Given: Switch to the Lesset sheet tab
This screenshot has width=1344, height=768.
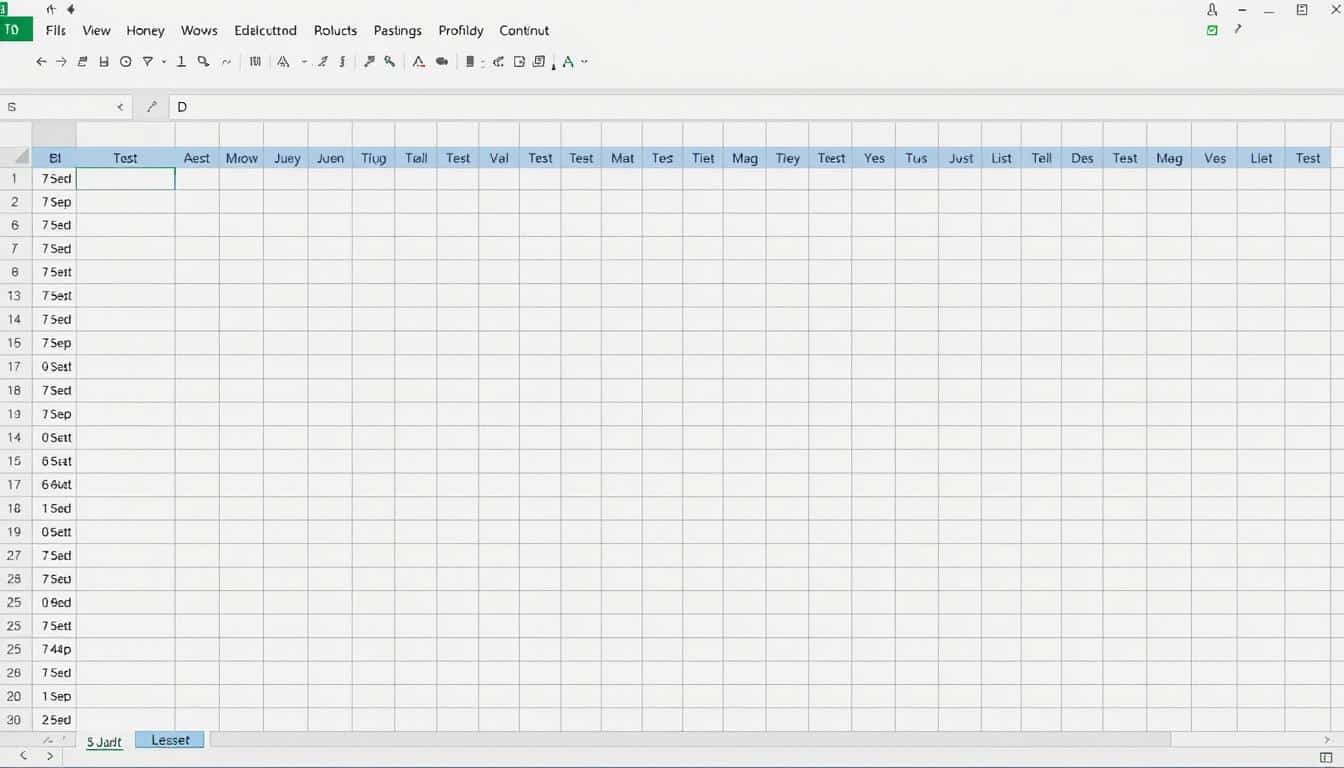Looking at the screenshot, I should coord(170,740).
